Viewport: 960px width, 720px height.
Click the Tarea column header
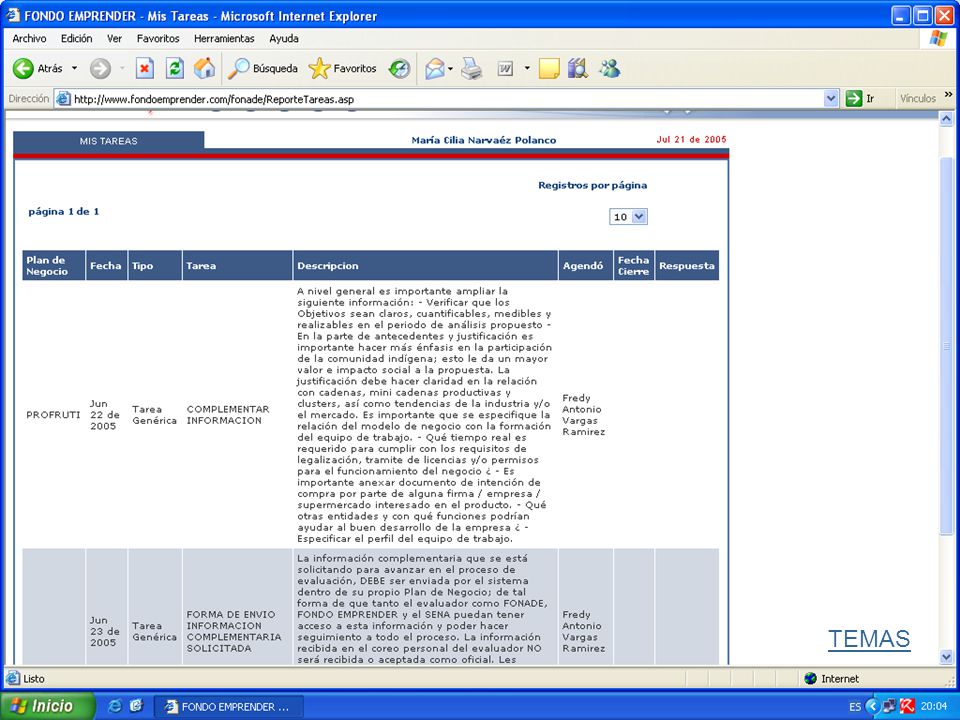coord(238,266)
